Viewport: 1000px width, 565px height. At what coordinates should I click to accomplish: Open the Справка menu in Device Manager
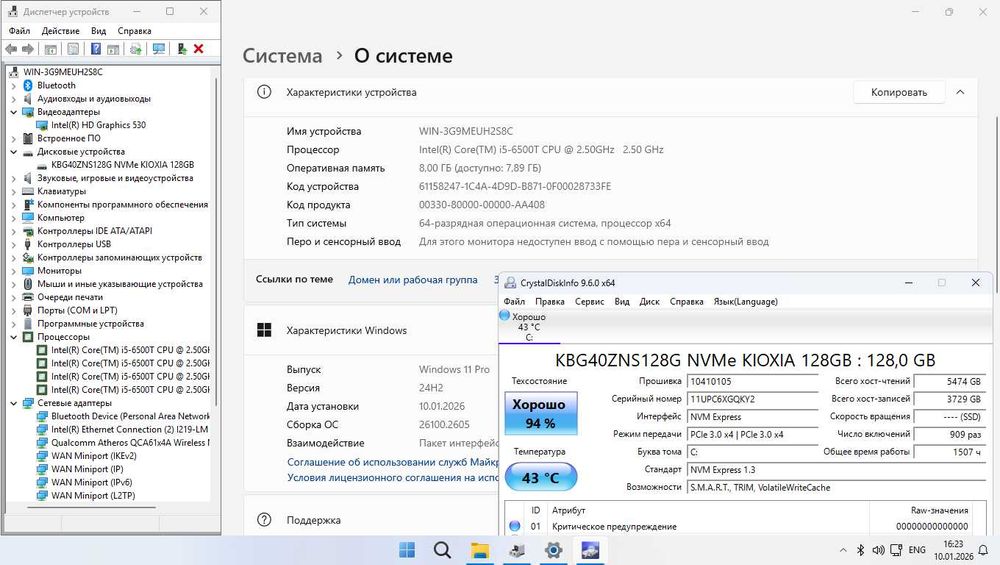[135, 31]
